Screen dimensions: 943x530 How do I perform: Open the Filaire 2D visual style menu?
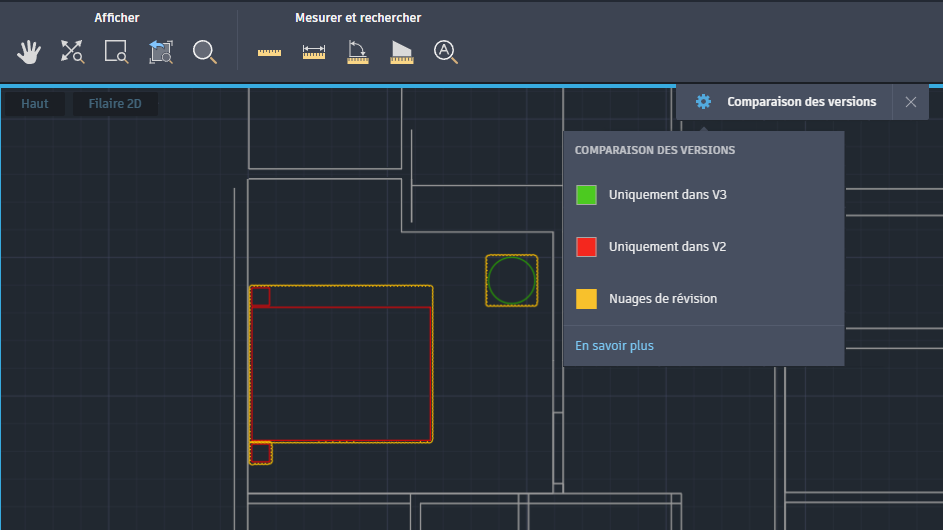(115, 103)
